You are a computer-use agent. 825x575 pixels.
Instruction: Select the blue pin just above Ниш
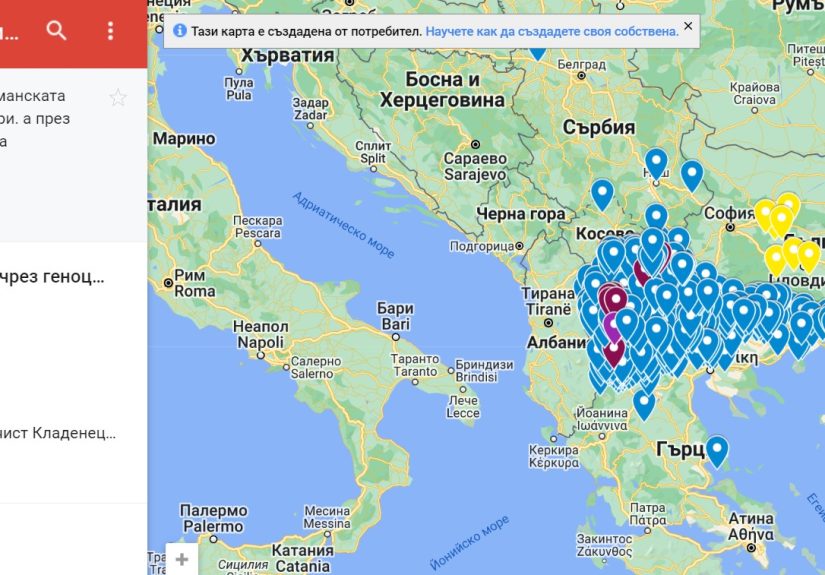click(x=656, y=161)
